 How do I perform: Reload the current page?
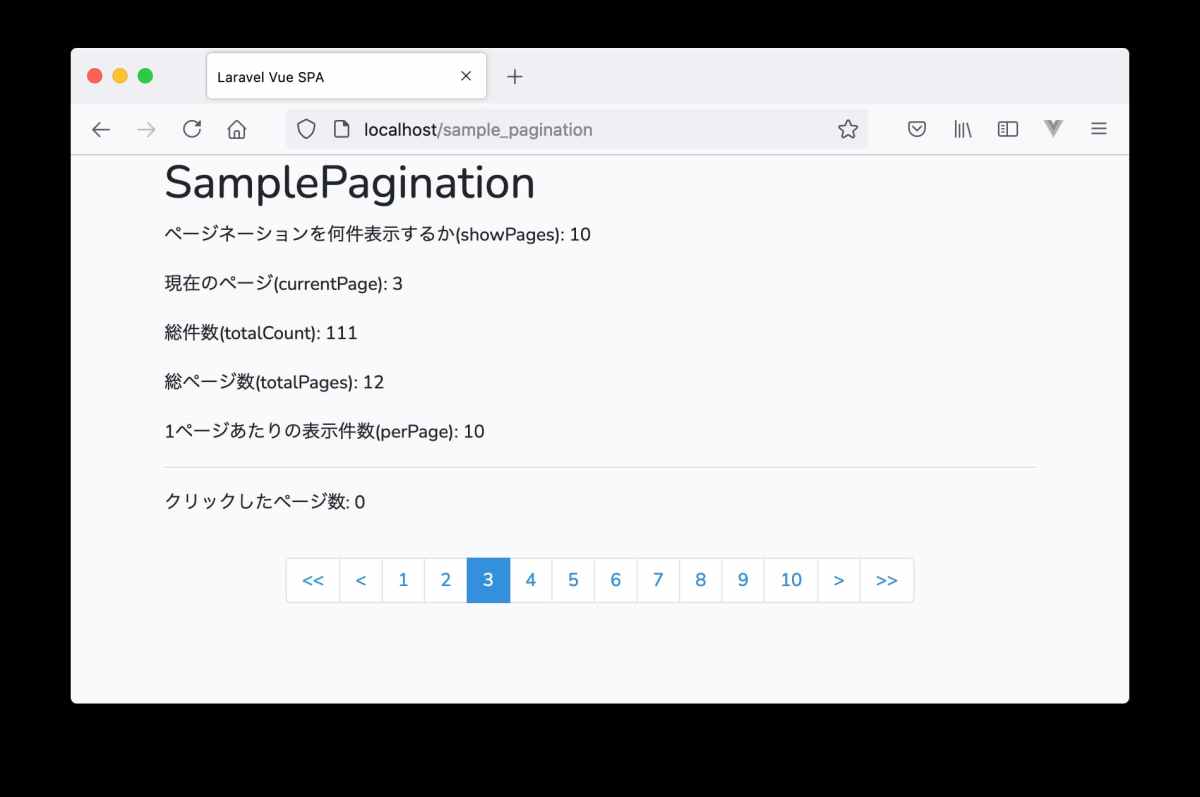191,128
